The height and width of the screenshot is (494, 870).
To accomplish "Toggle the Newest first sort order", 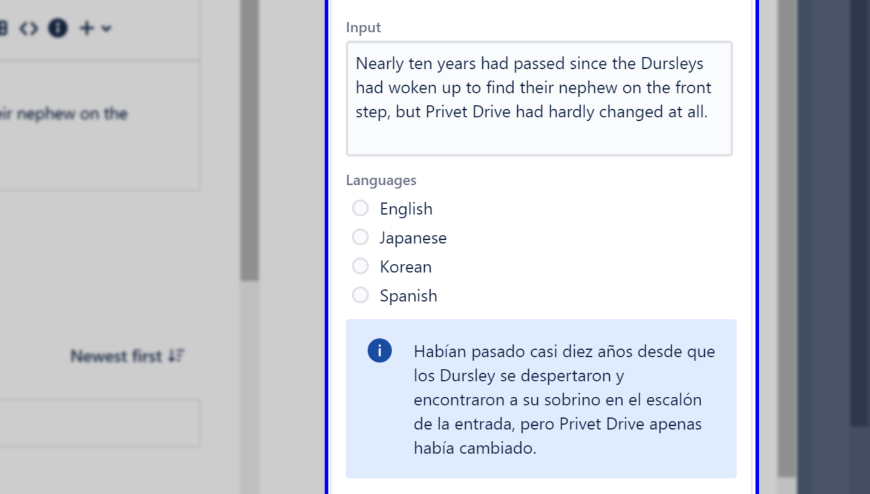I will [127, 356].
